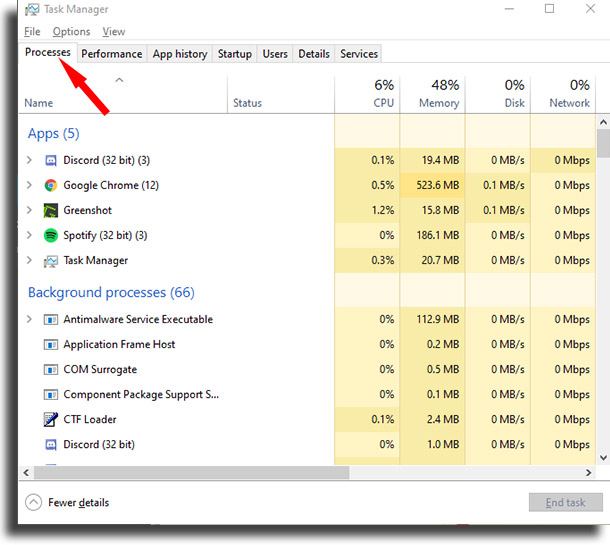Click the End task button
610x545 pixels.
(x=565, y=502)
